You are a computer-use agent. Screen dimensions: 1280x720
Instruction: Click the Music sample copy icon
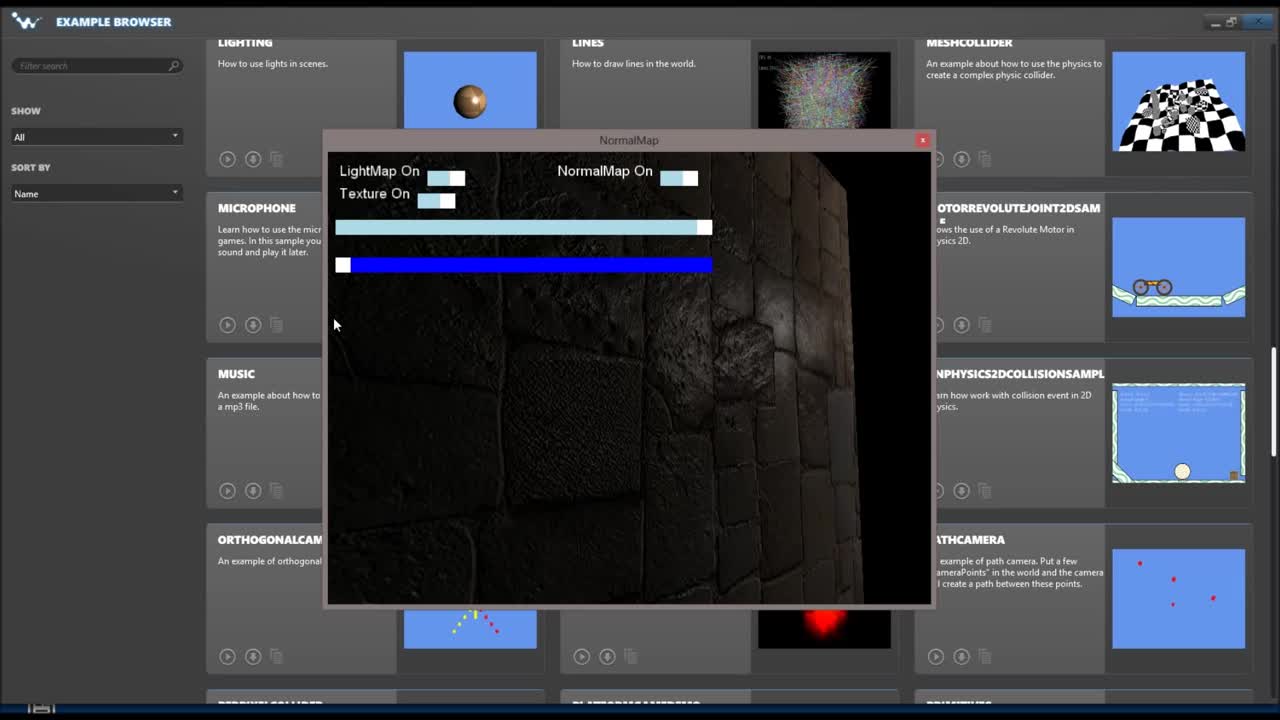click(x=277, y=491)
